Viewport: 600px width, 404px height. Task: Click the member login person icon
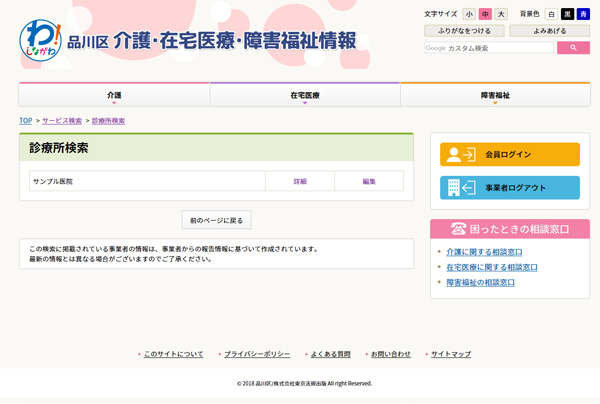click(454, 155)
